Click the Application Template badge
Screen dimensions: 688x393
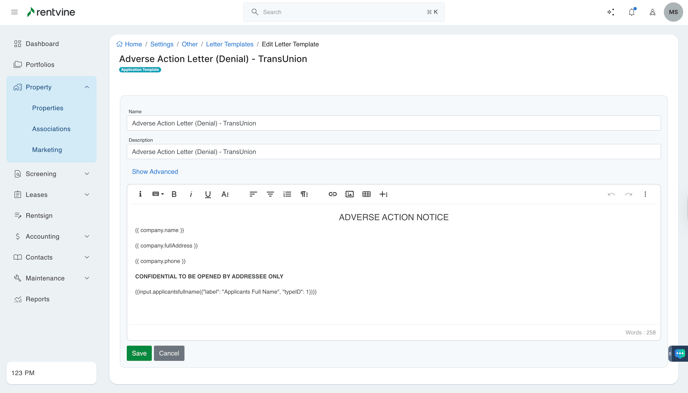pyautogui.click(x=140, y=70)
